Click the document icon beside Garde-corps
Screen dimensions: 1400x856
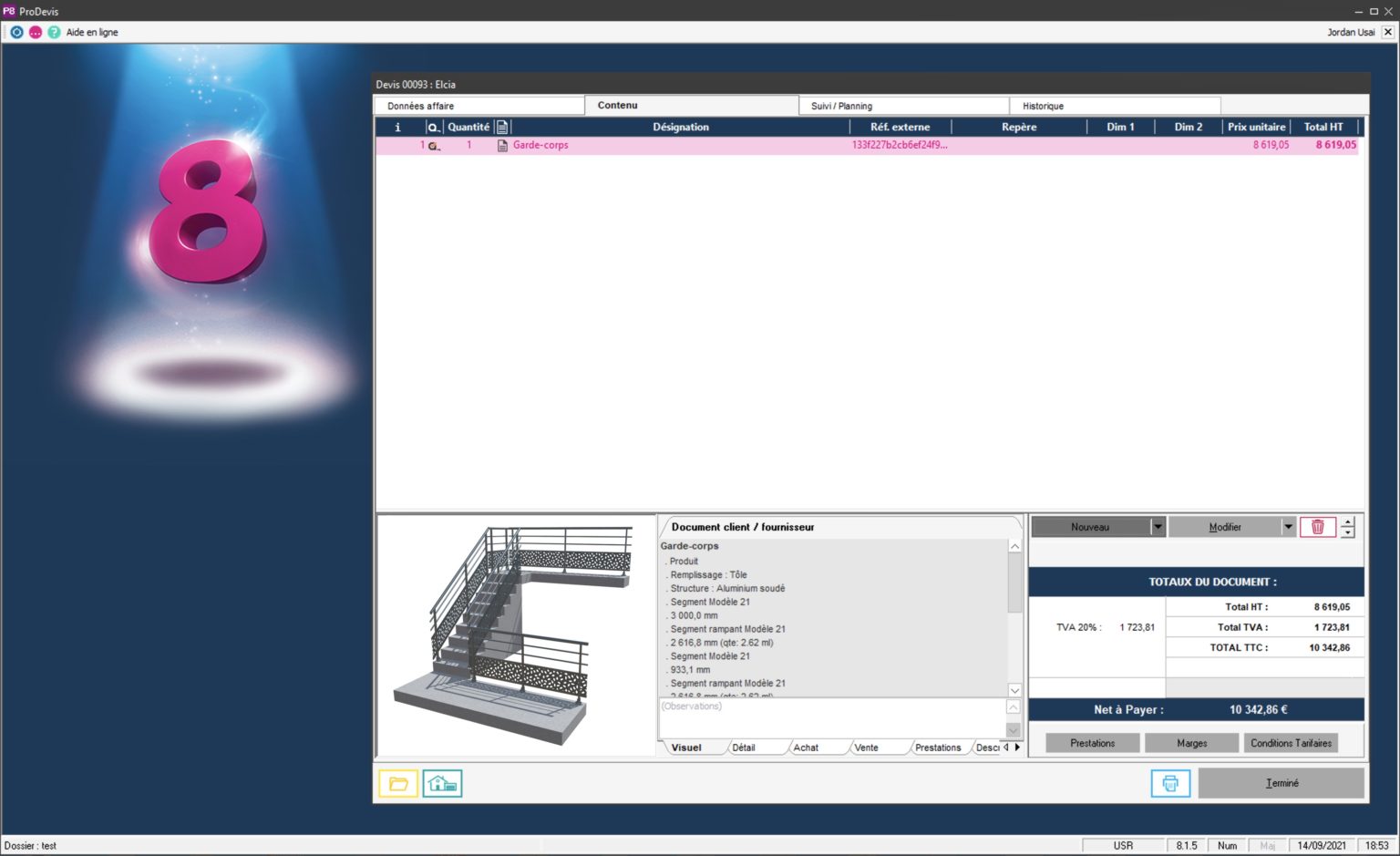[502, 146]
